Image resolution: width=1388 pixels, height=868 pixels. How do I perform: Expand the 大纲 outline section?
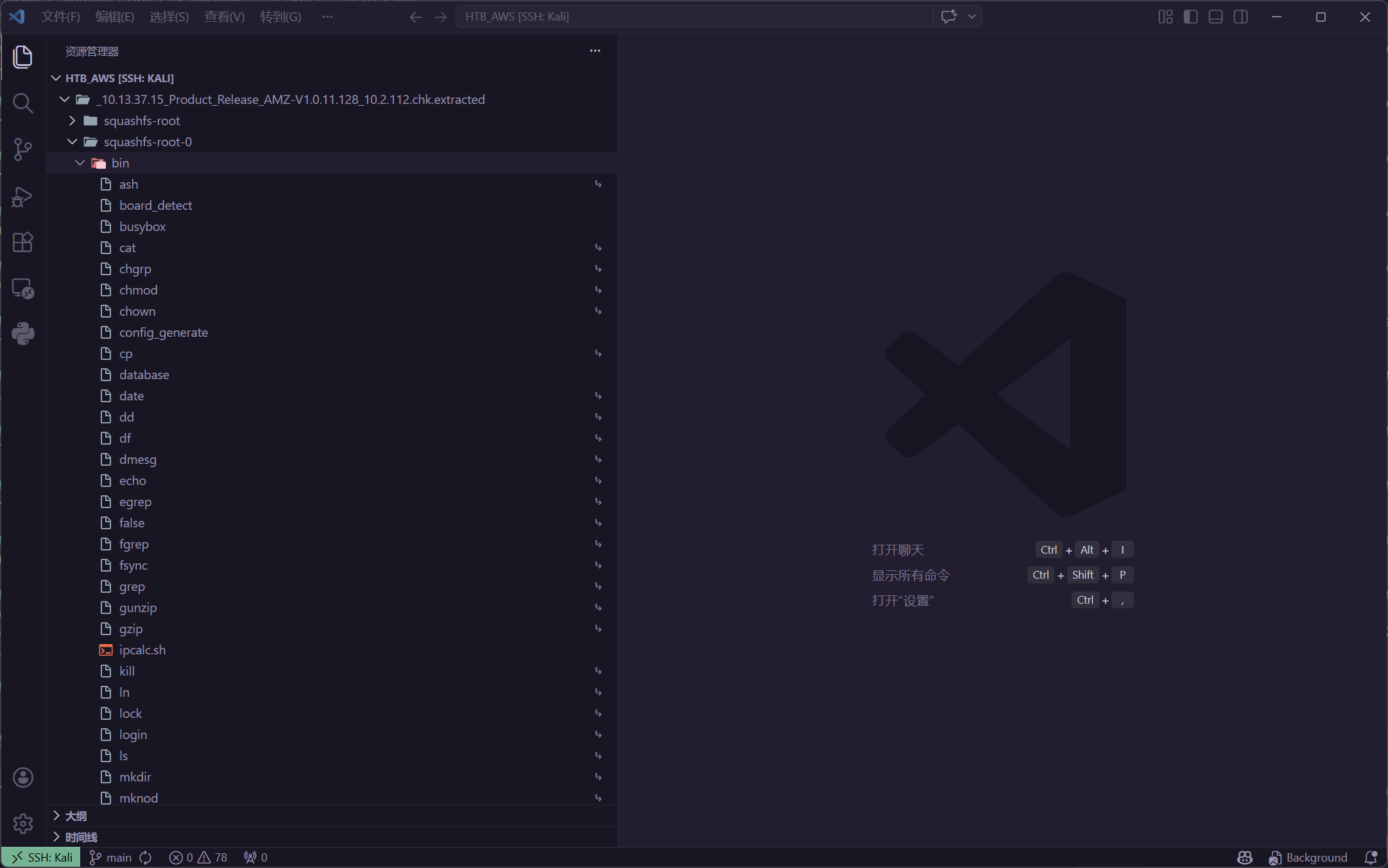(x=76, y=816)
